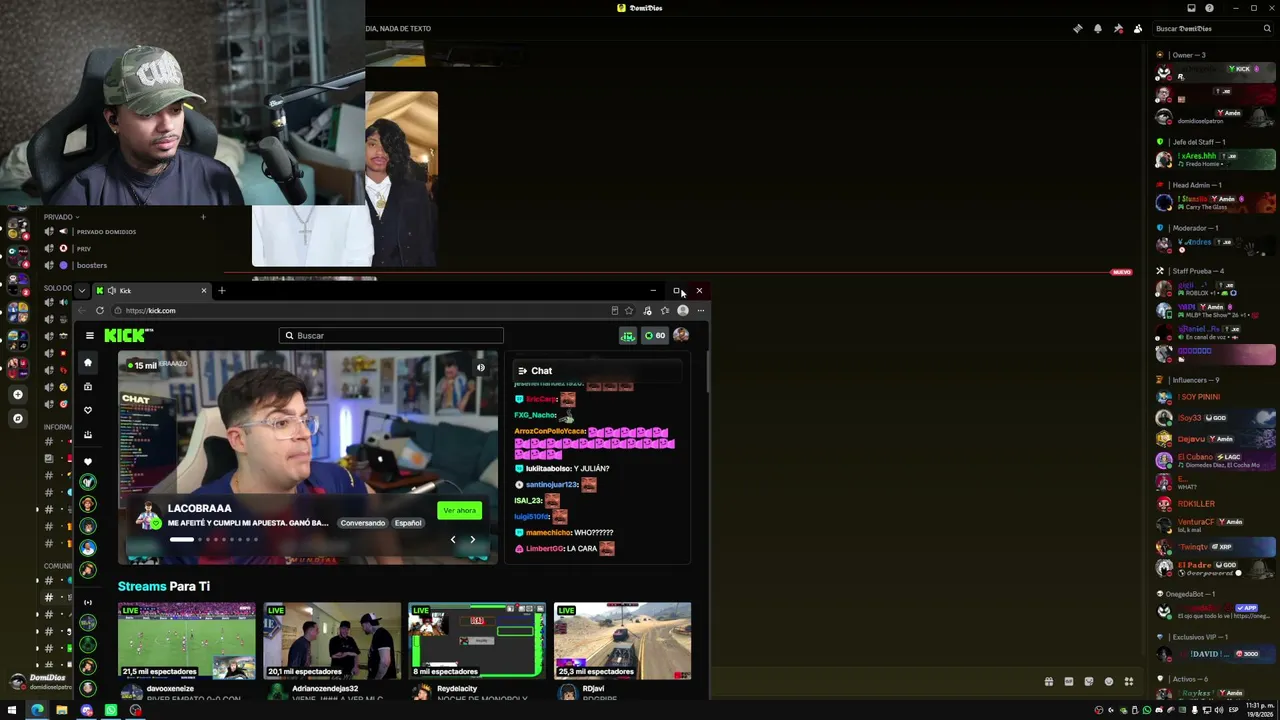
Task: Open the OnegedaBot member entry
Action: (x=1215, y=611)
